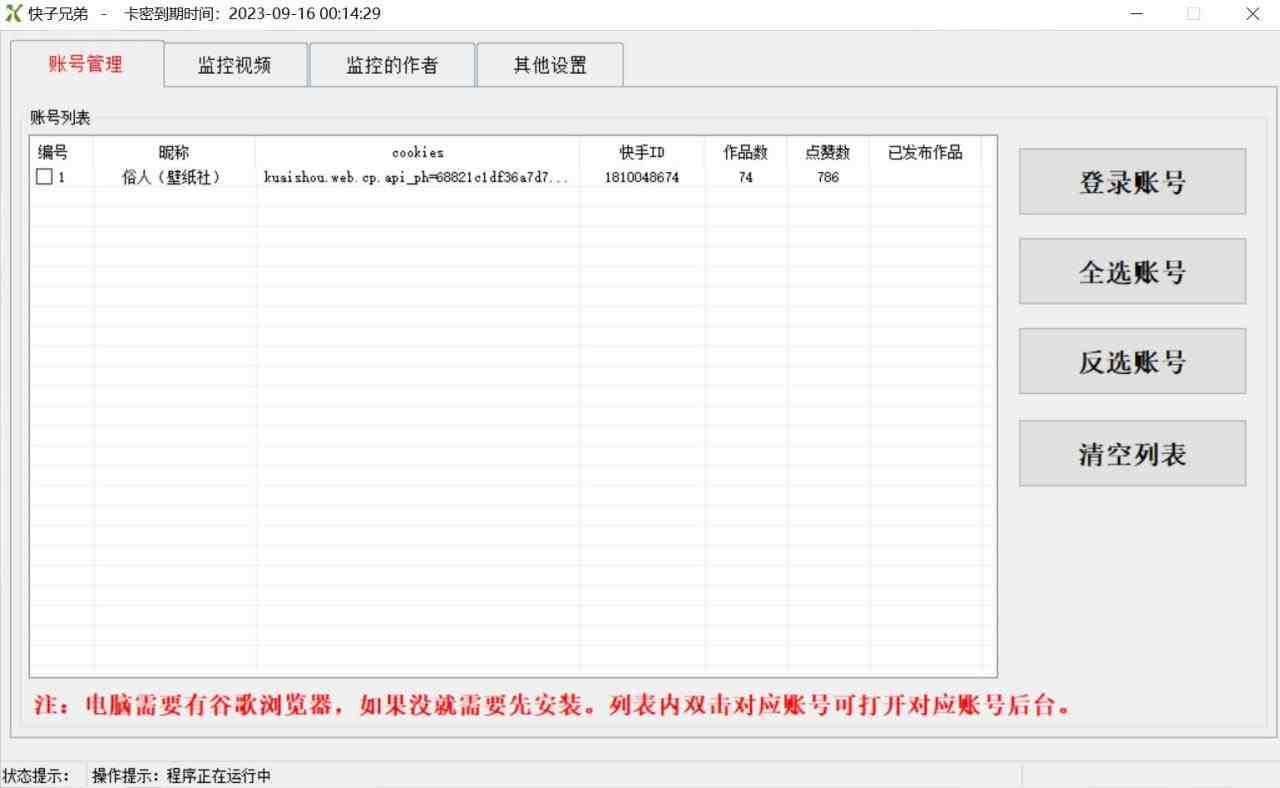This screenshot has height=788, width=1280.
Task: Click the 快手ID column header
Action: pos(642,152)
